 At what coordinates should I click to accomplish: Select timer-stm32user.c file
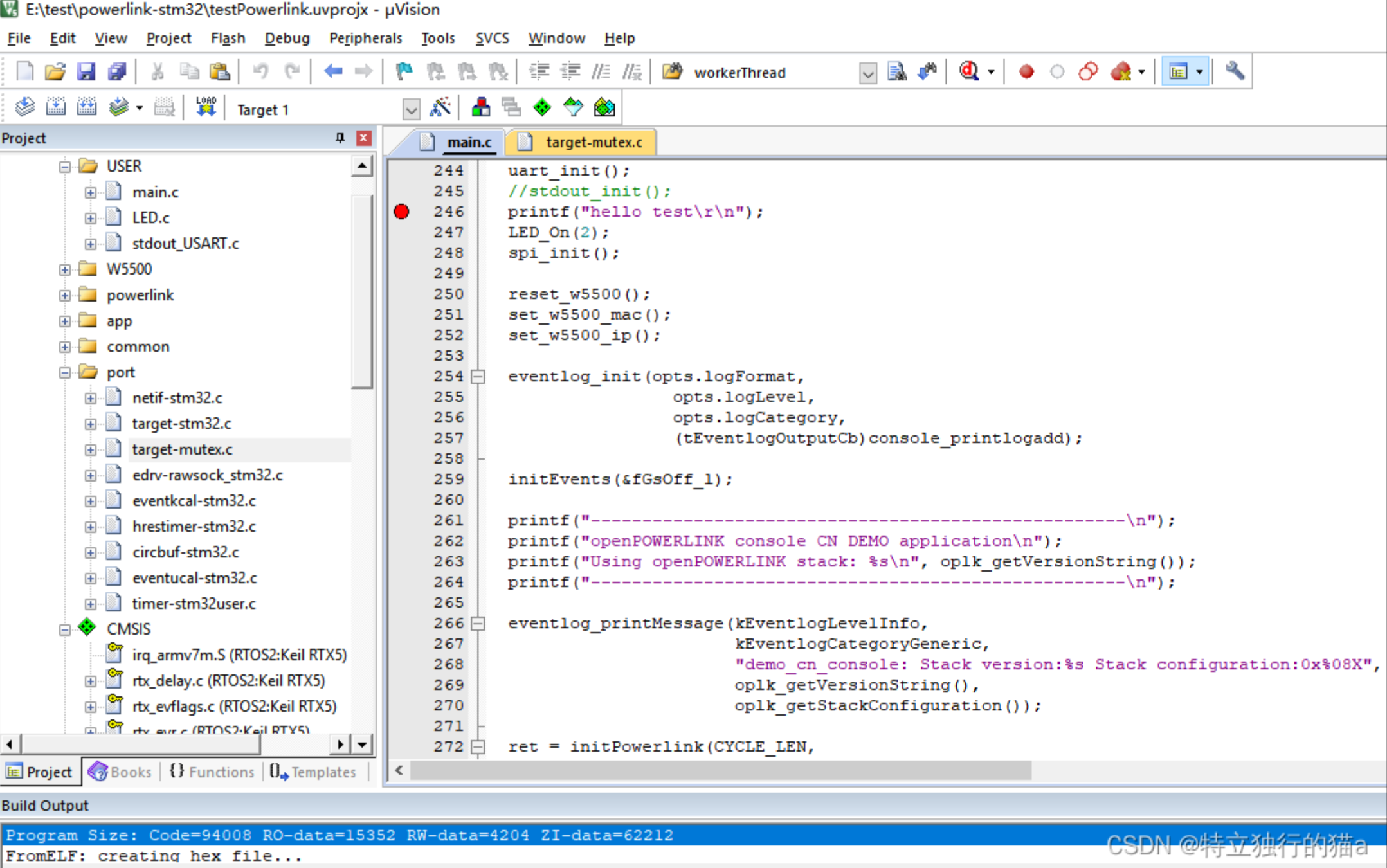click(x=194, y=604)
